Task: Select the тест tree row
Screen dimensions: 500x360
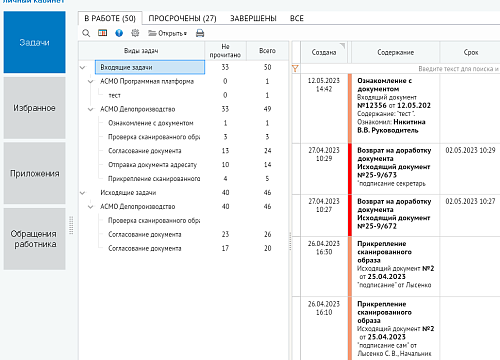Action: [183, 95]
